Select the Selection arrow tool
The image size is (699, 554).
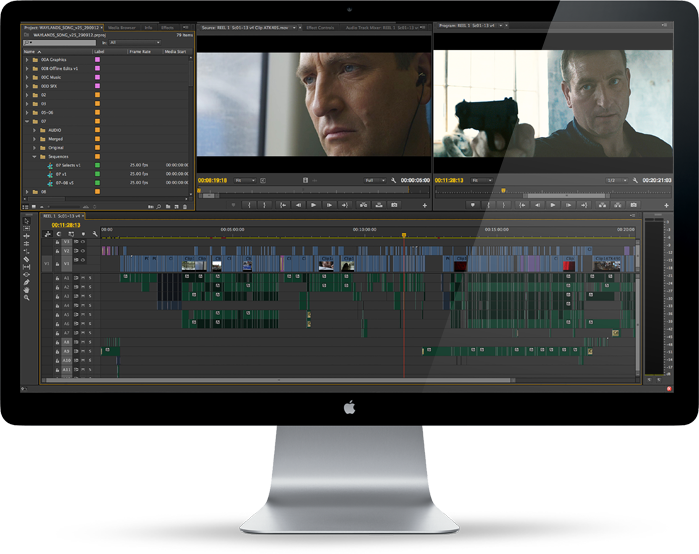point(27,221)
